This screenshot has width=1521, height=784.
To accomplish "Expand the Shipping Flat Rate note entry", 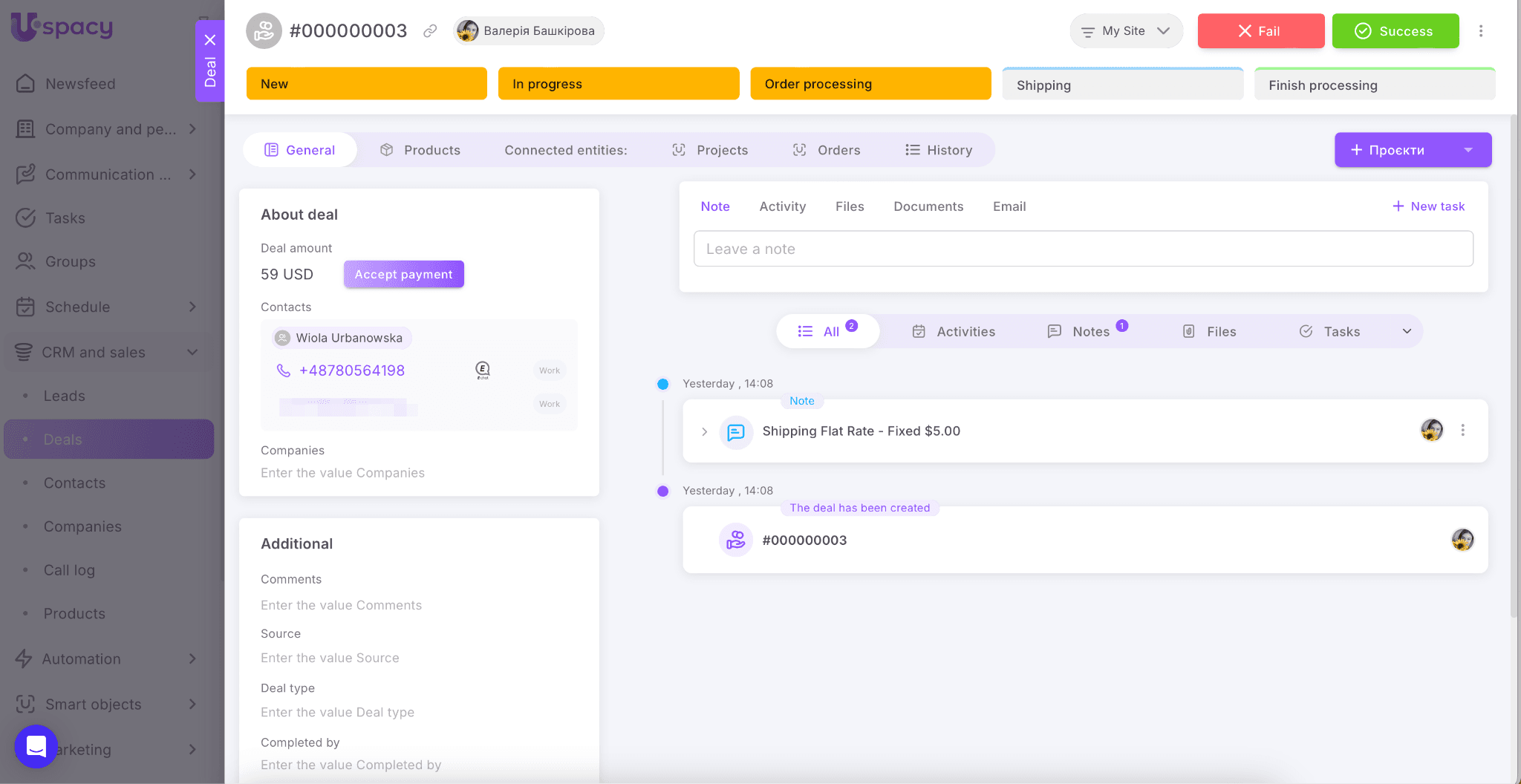I will (704, 431).
